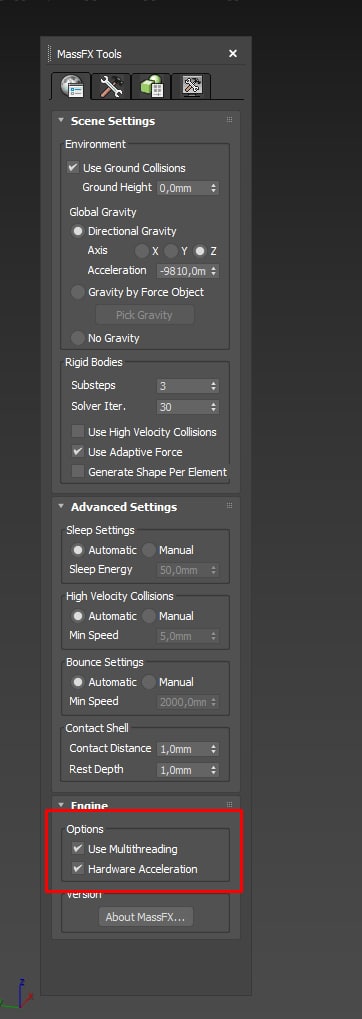362x1019 pixels.
Task: Open the Display Options tab icon
Action: pyautogui.click(x=191, y=86)
